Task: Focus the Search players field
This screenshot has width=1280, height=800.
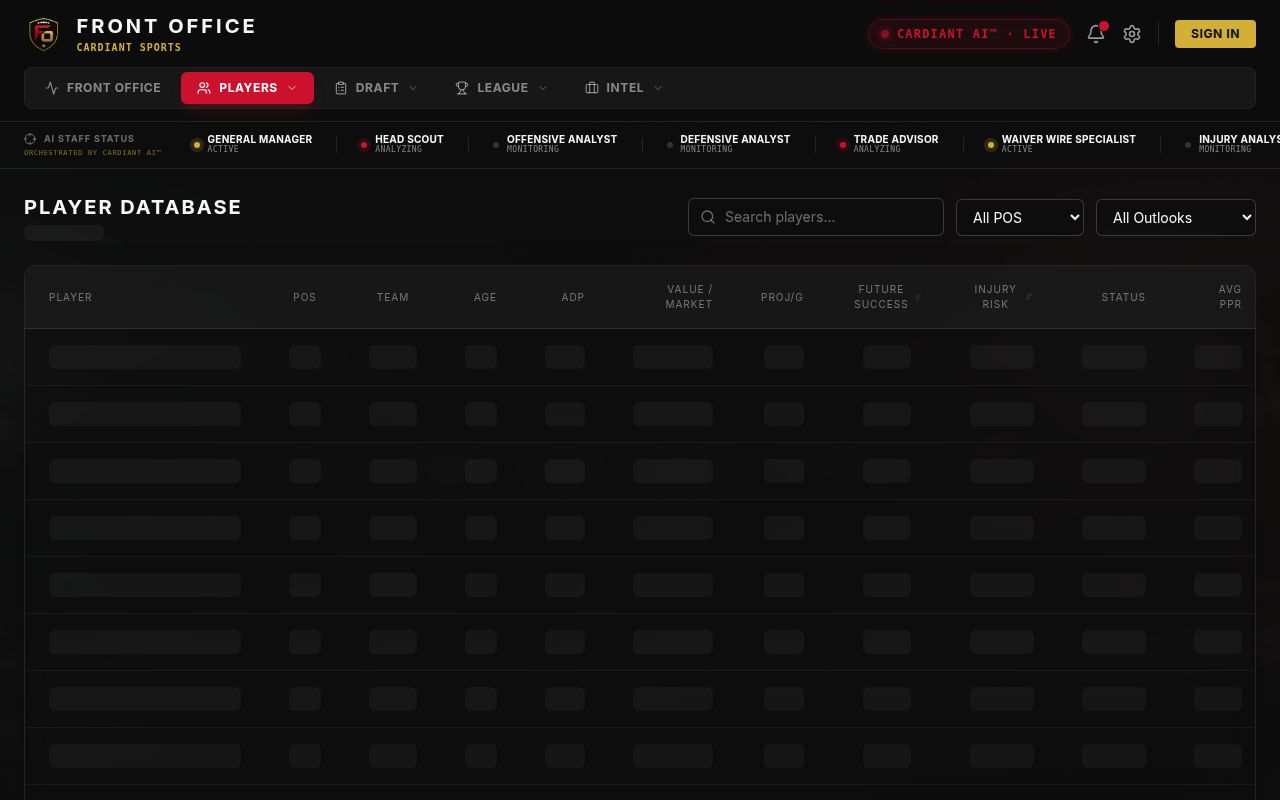Action: click(816, 217)
